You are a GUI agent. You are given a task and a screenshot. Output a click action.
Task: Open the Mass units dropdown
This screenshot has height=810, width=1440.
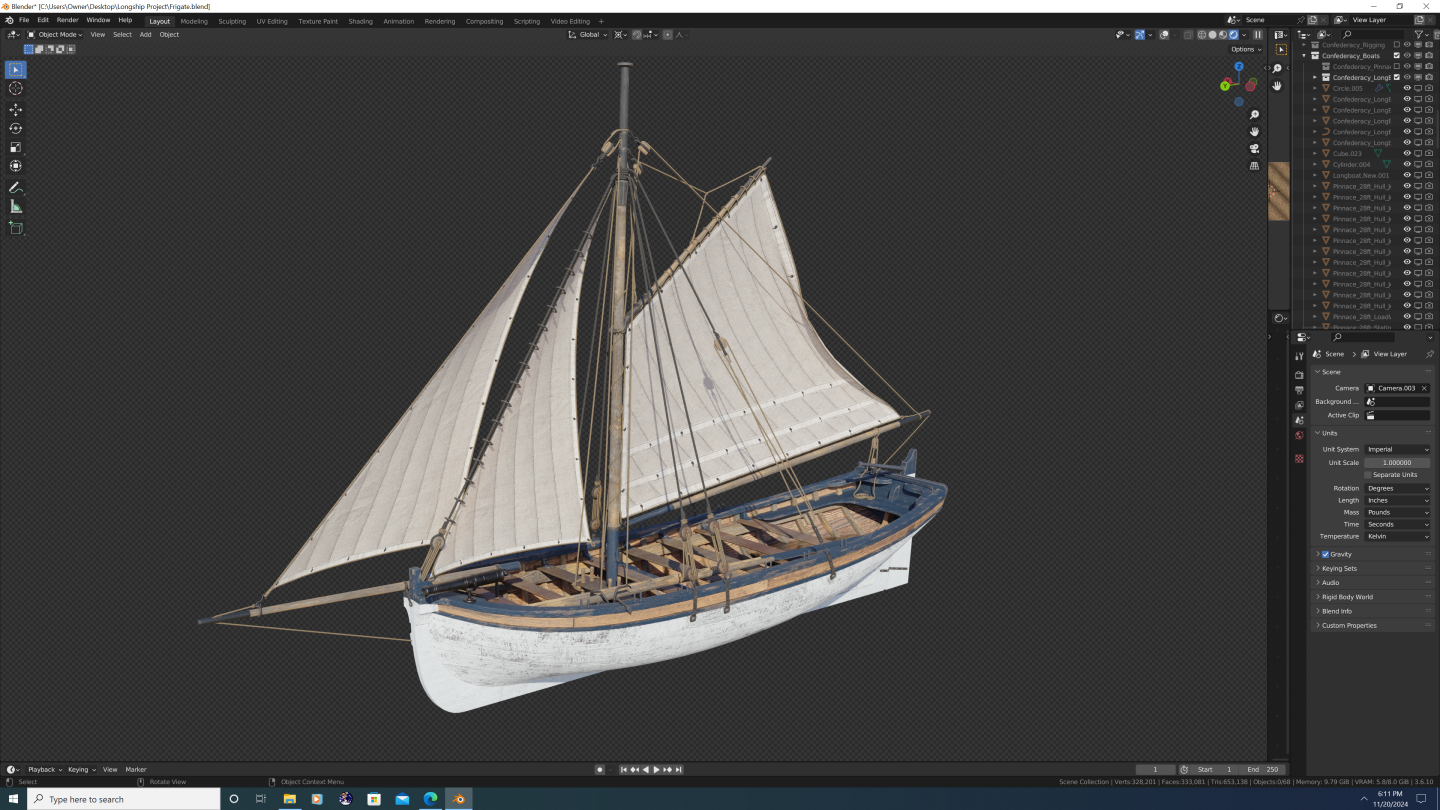tap(1398, 512)
